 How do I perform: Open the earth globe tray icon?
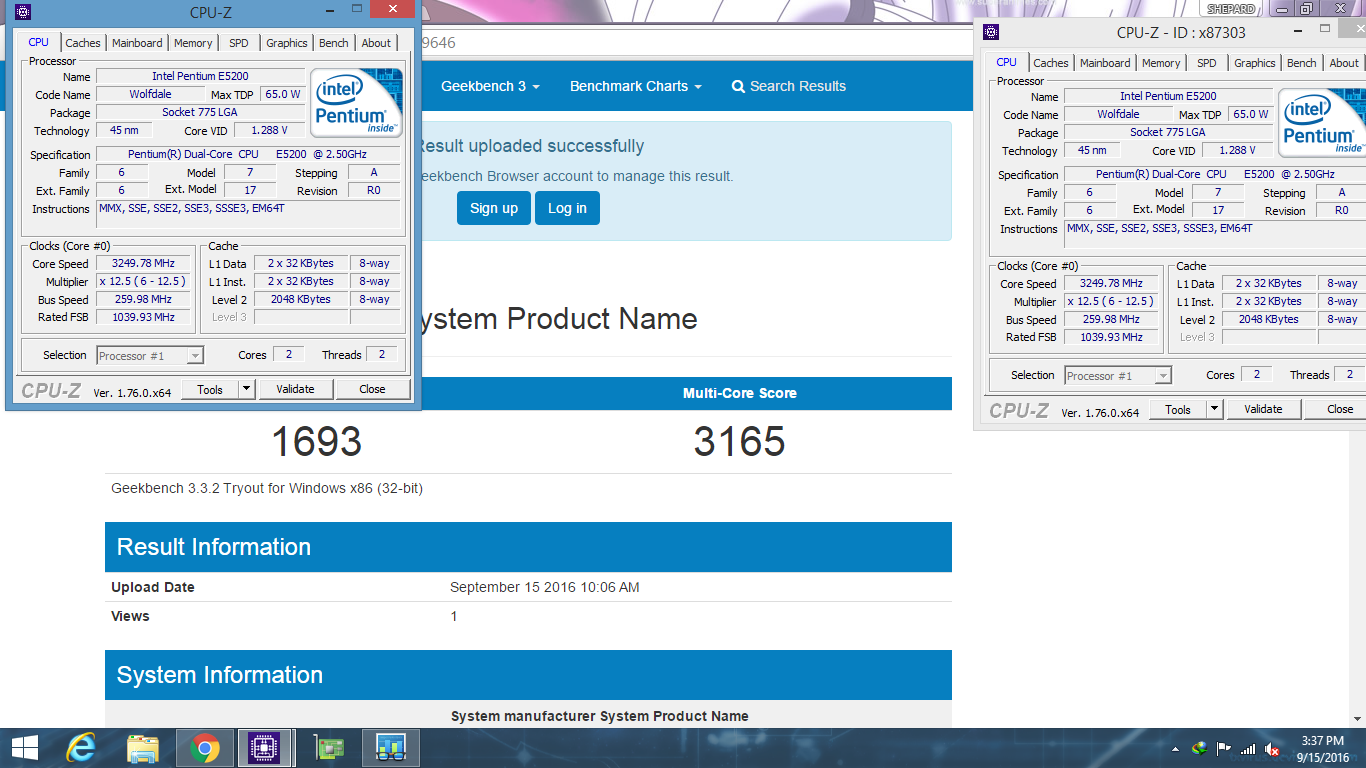pyautogui.click(x=1200, y=748)
